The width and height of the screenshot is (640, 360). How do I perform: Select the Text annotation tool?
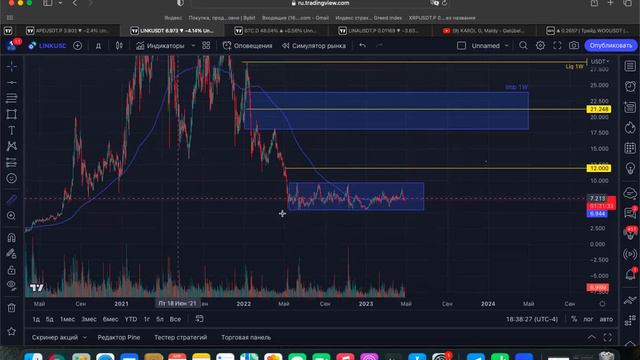[11, 130]
